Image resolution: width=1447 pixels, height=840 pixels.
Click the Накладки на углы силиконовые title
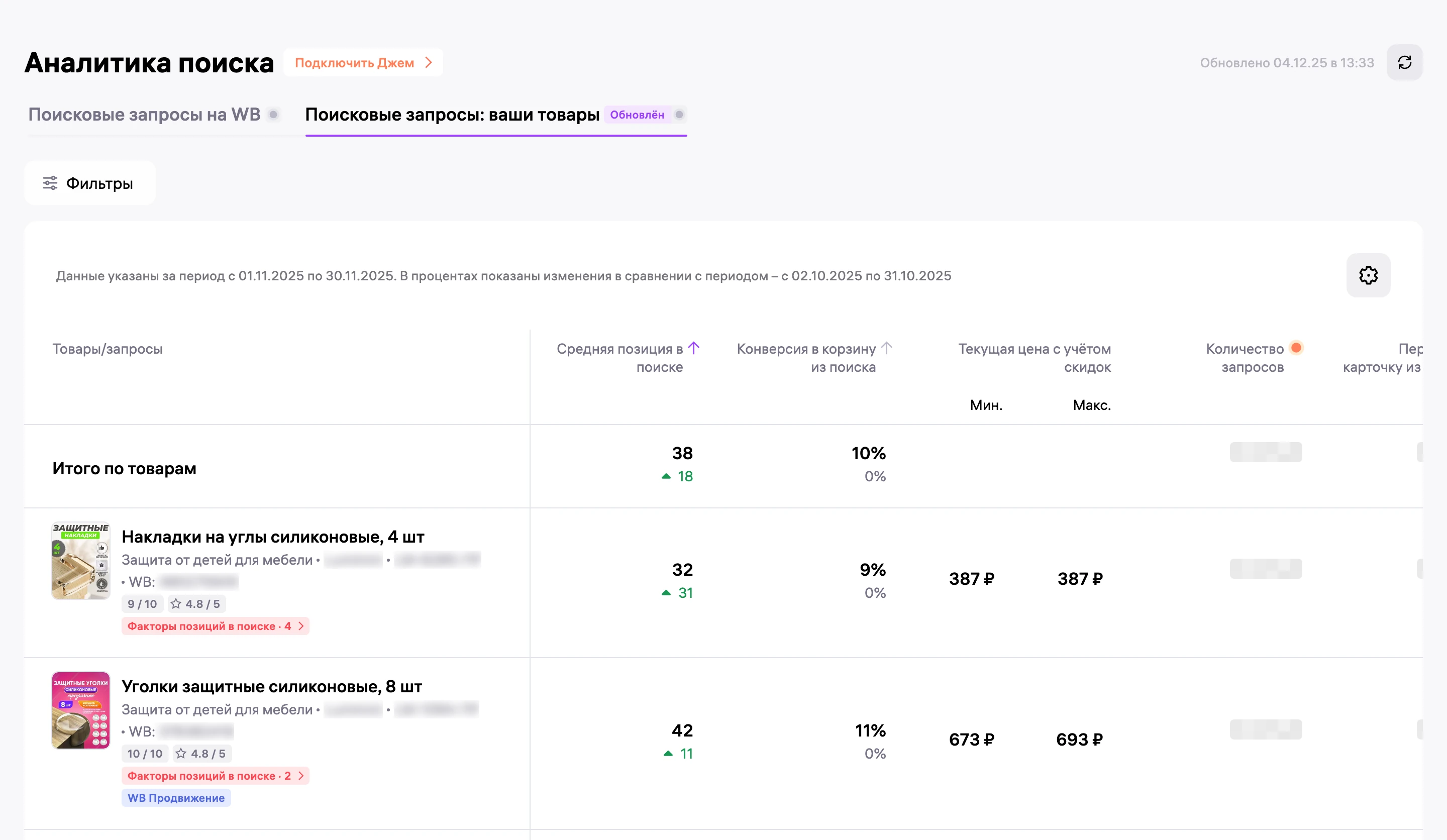[x=273, y=538]
